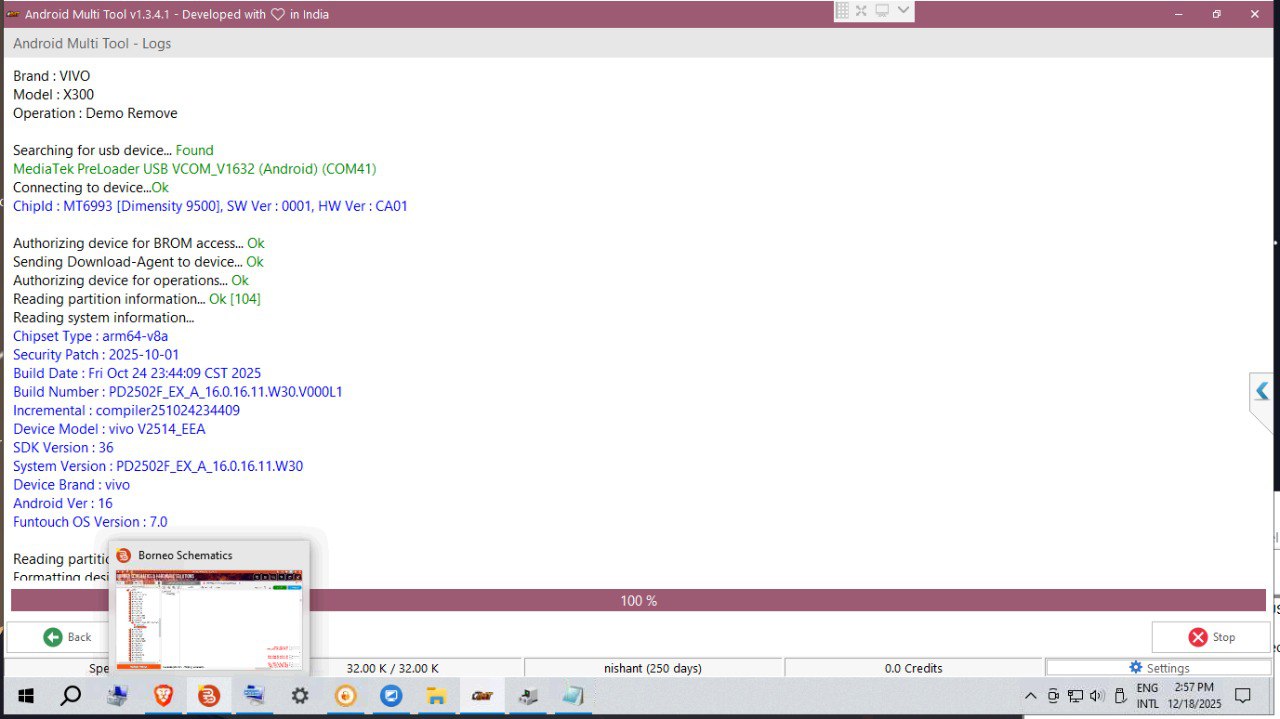Open the teal notebook app in taskbar
1280x719 pixels.
pyautogui.click(x=572, y=695)
